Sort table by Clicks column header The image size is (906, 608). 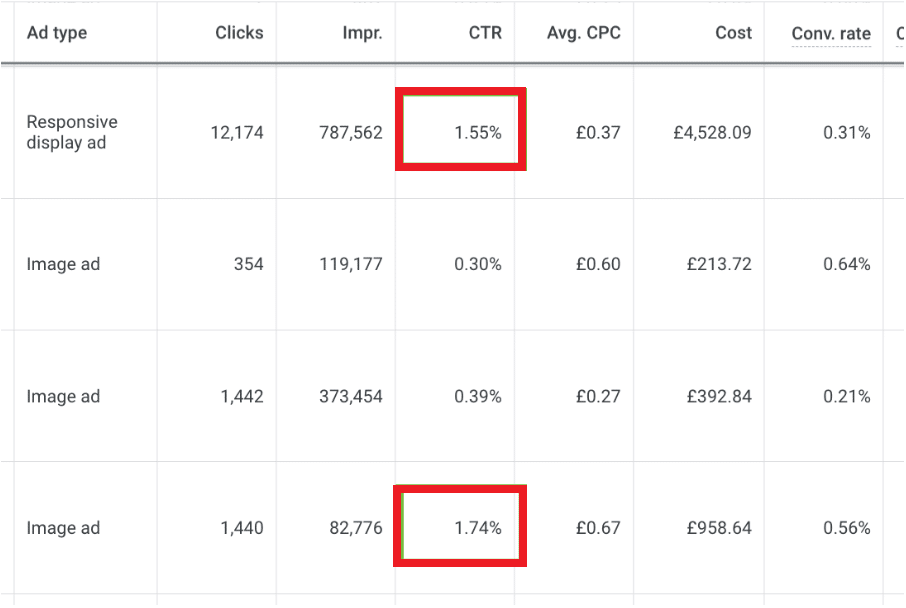(239, 33)
